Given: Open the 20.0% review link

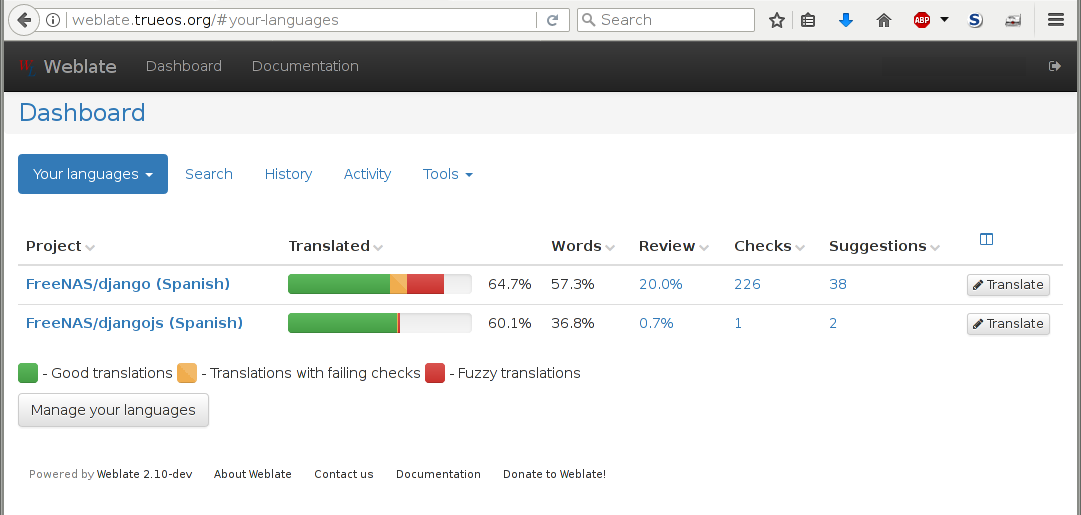Looking at the screenshot, I should pos(660,284).
